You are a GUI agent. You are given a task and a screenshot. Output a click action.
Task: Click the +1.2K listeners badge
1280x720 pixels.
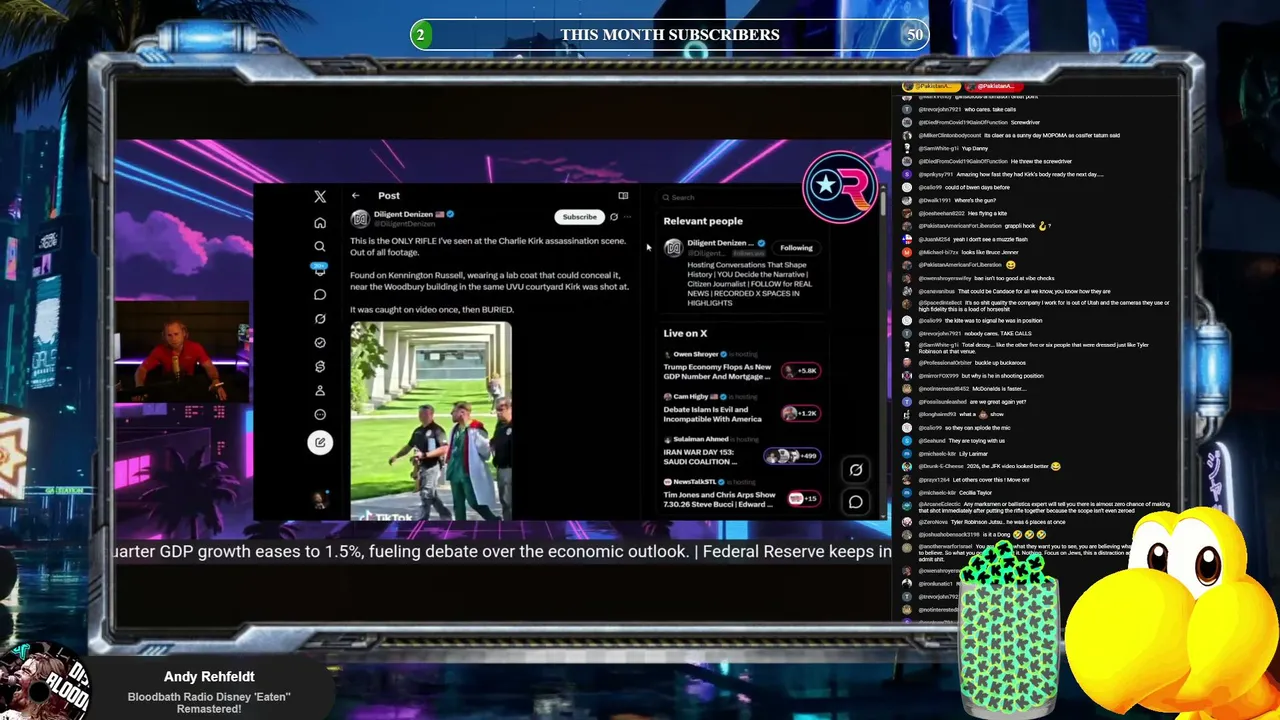pyautogui.click(x=801, y=413)
